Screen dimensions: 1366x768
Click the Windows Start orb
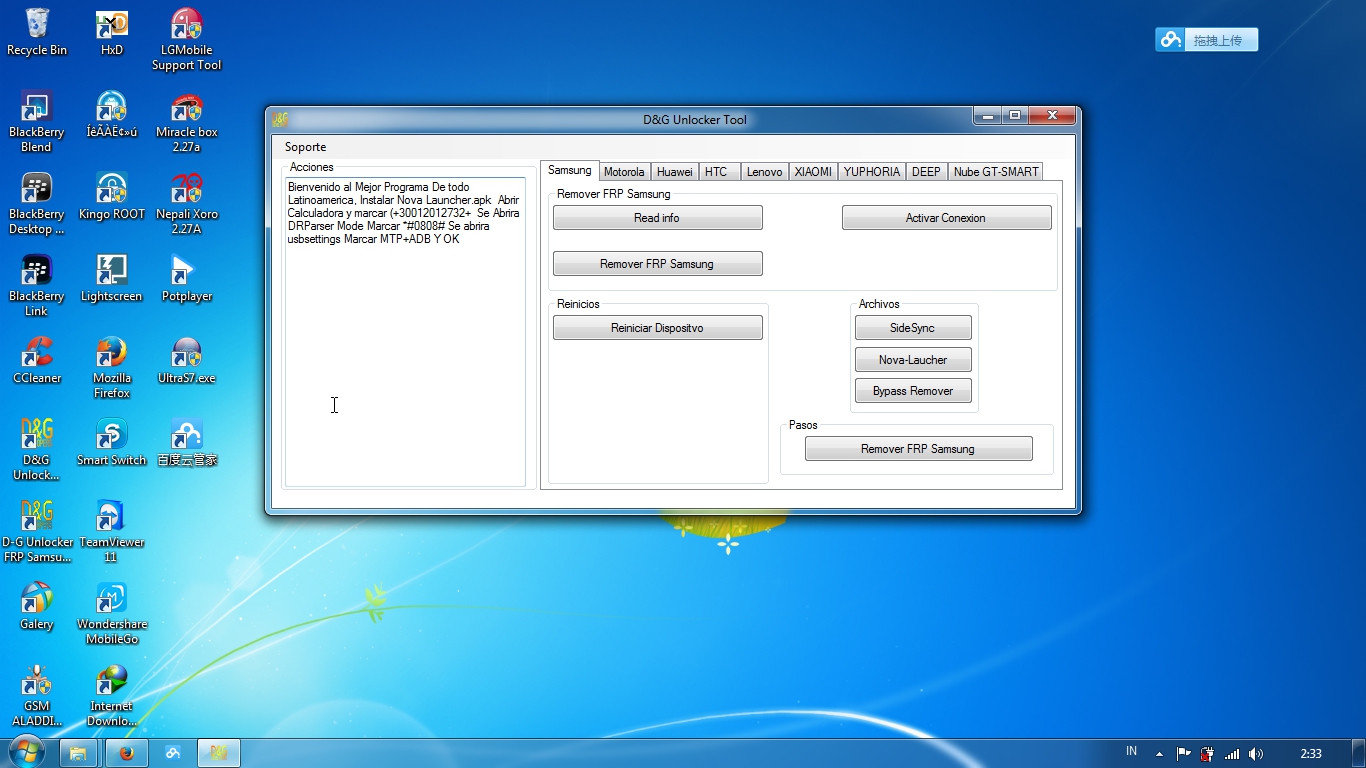pos(27,752)
